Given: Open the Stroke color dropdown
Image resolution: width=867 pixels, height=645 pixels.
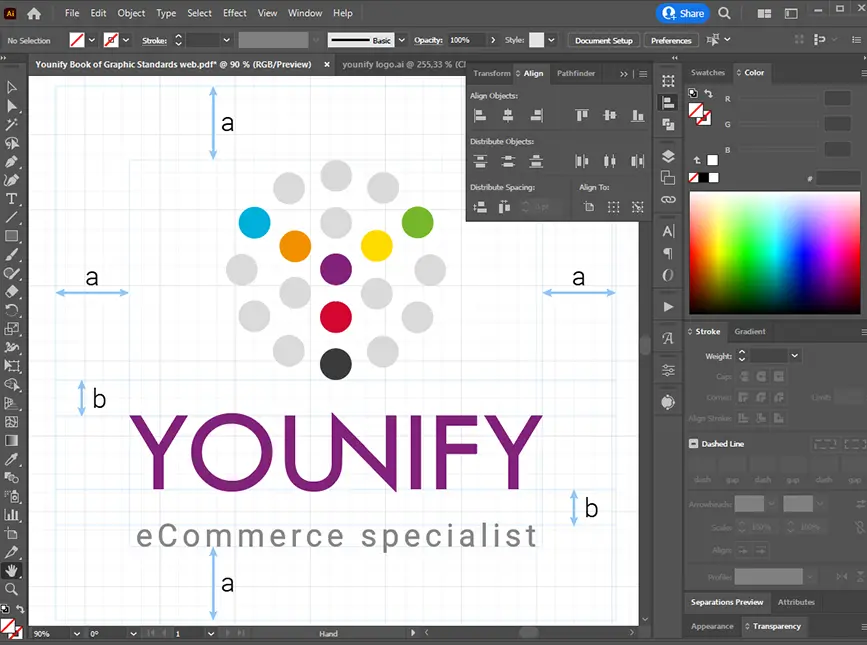Looking at the screenshot, I should (126, 40).
